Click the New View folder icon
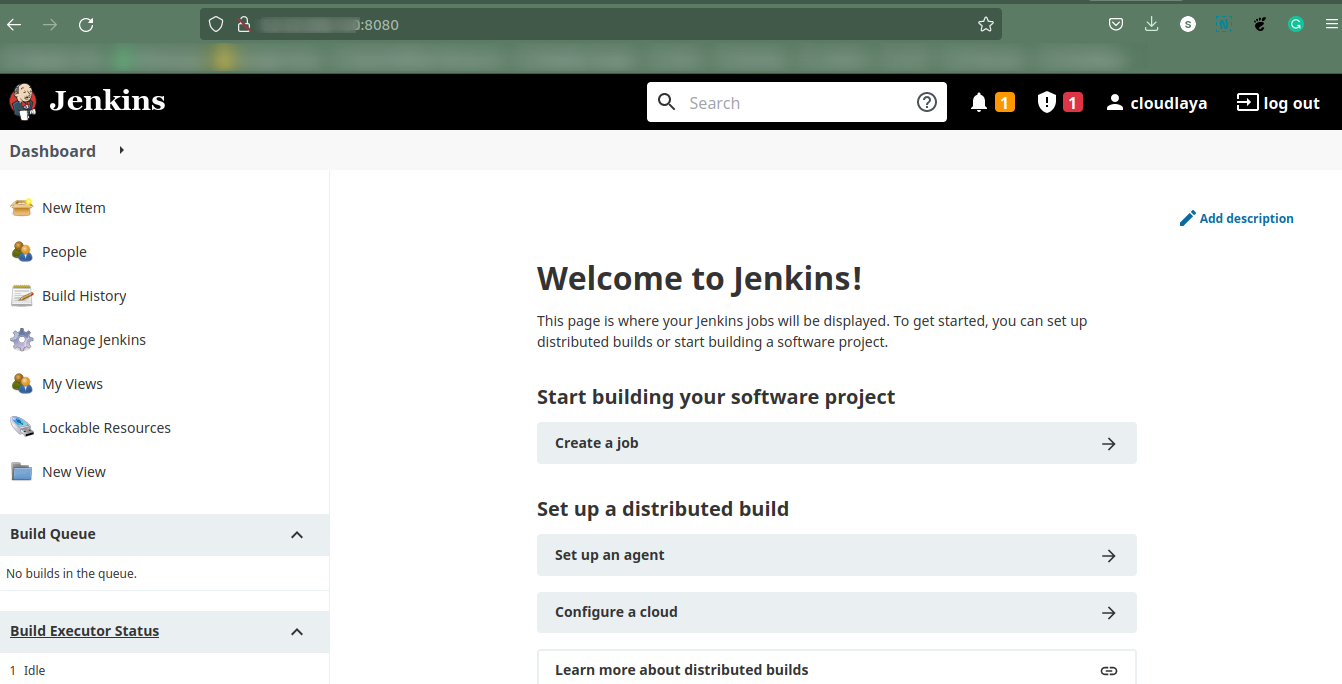Image resolution: width=1342 pixels, height=684 pixels. pos(22,472)
